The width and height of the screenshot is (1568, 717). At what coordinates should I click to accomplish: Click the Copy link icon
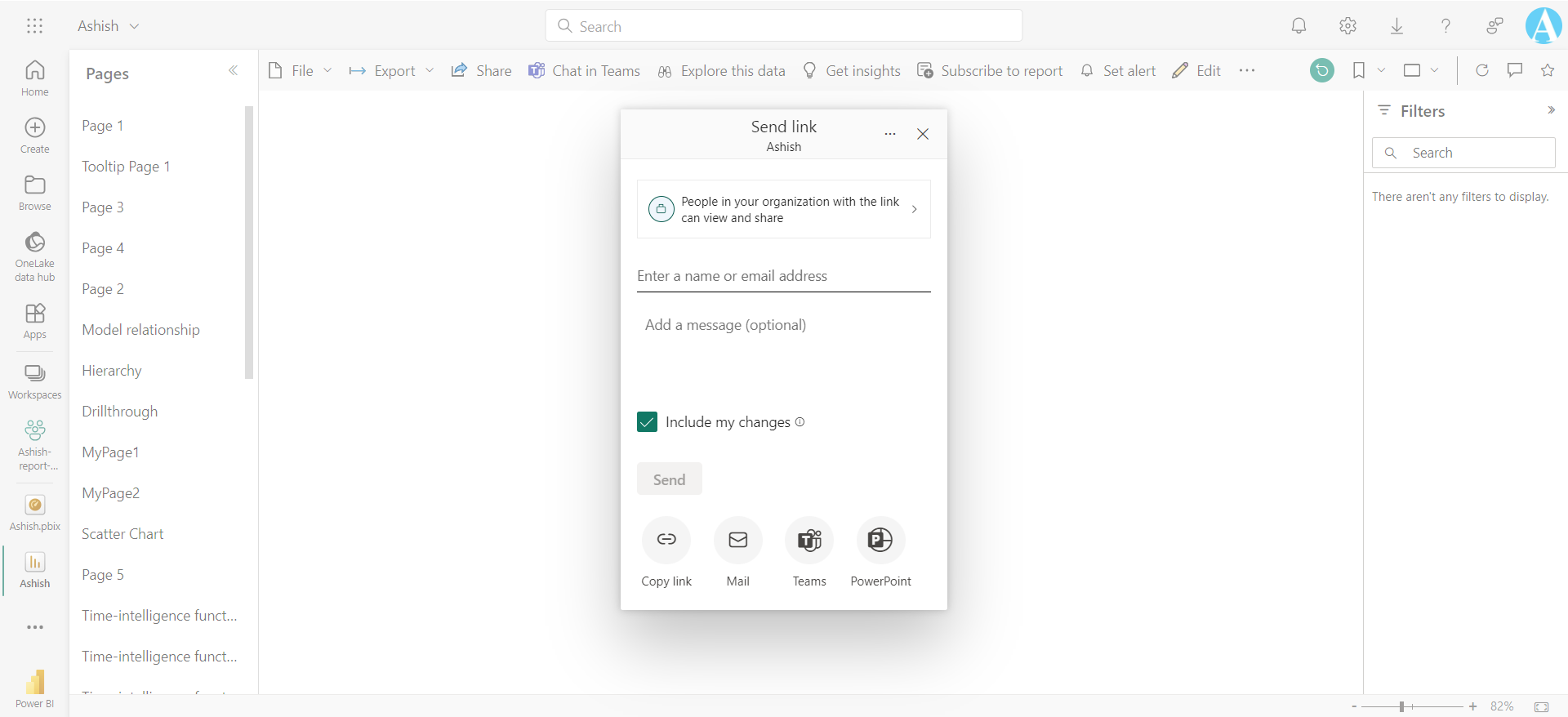(x=666, y=540)
